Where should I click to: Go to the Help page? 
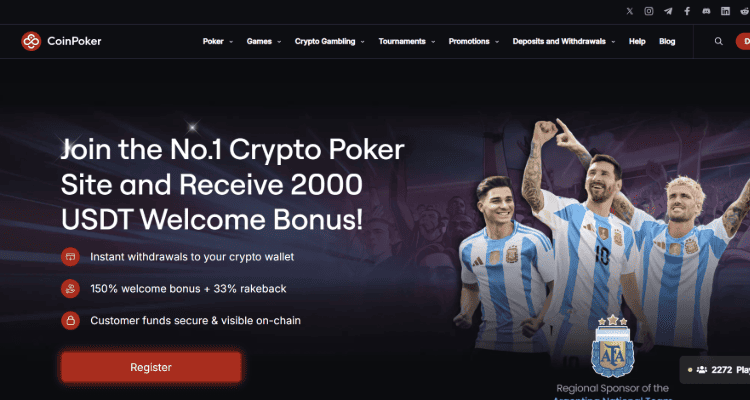pyautogui.click(x=637, y=41)
